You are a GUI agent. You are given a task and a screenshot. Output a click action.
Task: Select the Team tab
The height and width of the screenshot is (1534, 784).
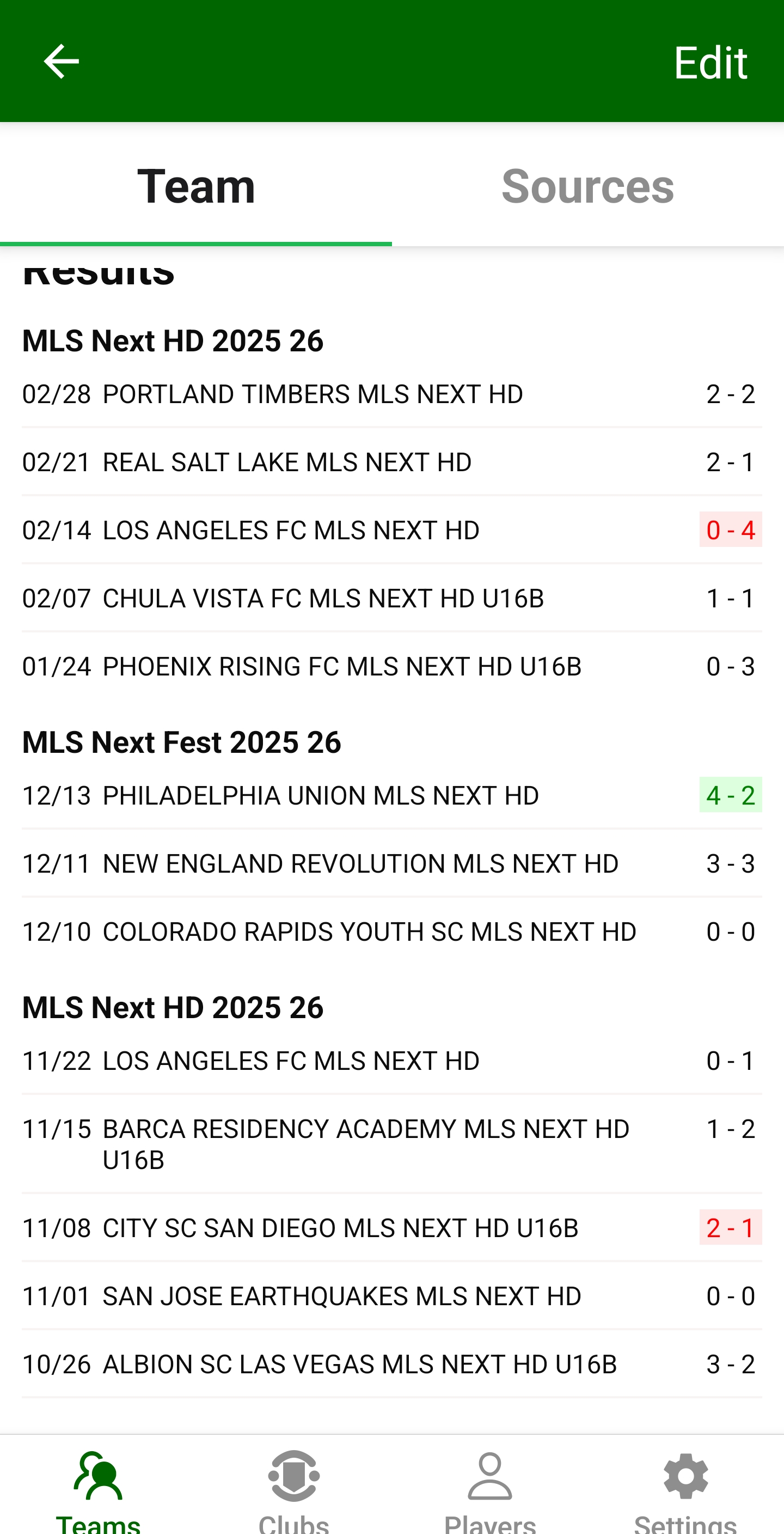(196, 186)
